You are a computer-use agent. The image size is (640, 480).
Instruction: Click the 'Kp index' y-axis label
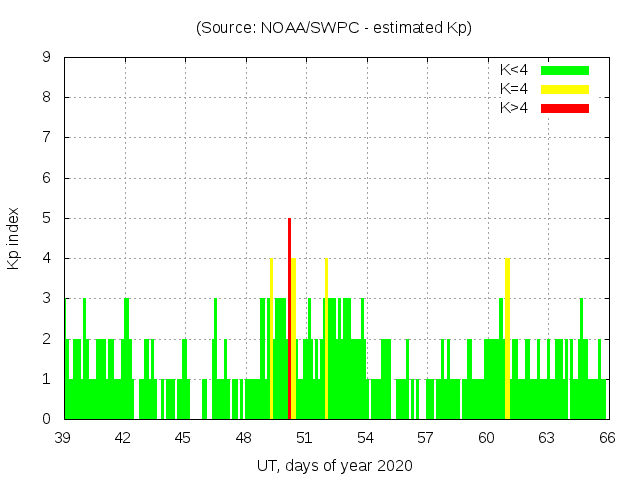click(x=14, y=239)
